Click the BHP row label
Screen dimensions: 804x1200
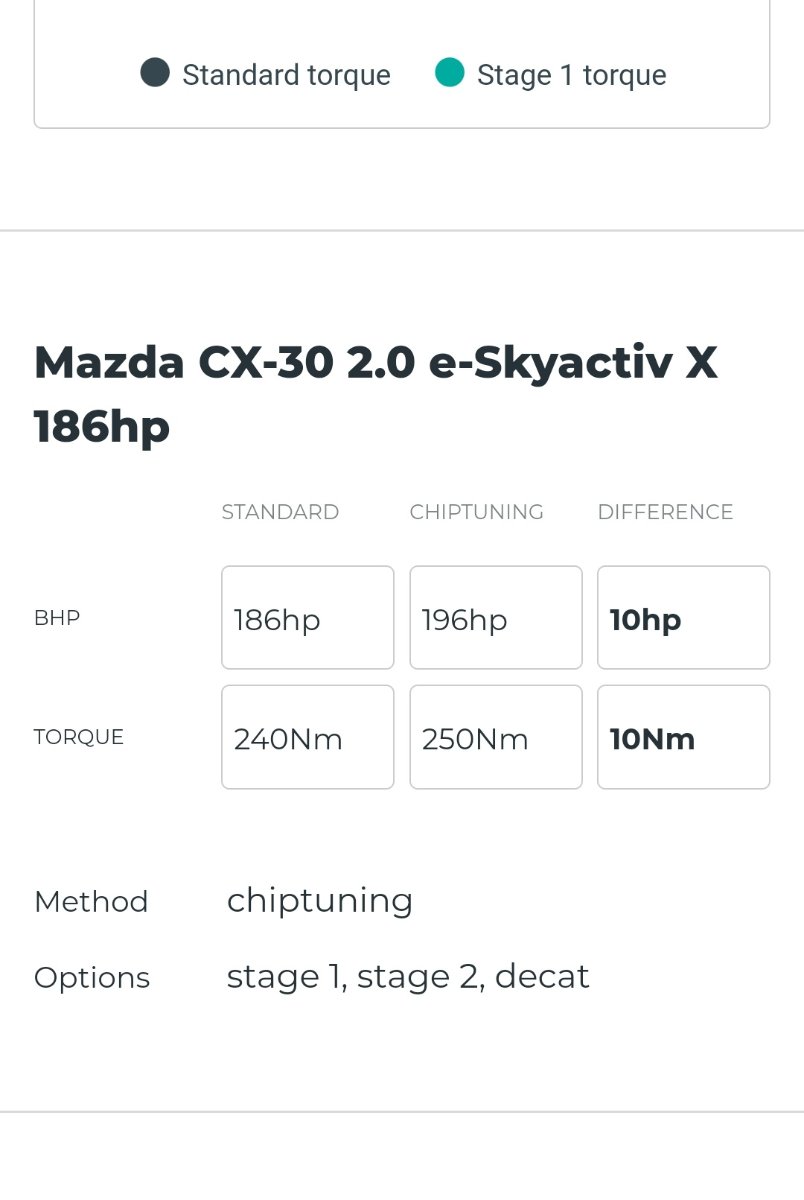pos(57,618)
